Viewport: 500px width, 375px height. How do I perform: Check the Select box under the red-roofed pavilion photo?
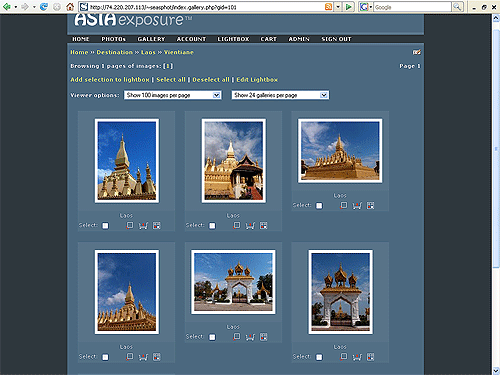212,226
